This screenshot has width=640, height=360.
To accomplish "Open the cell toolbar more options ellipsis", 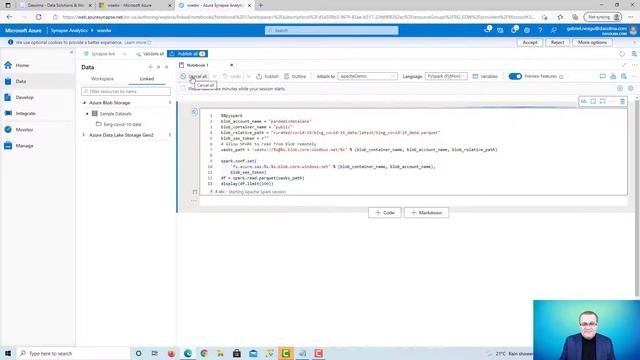I will [612, 101].
